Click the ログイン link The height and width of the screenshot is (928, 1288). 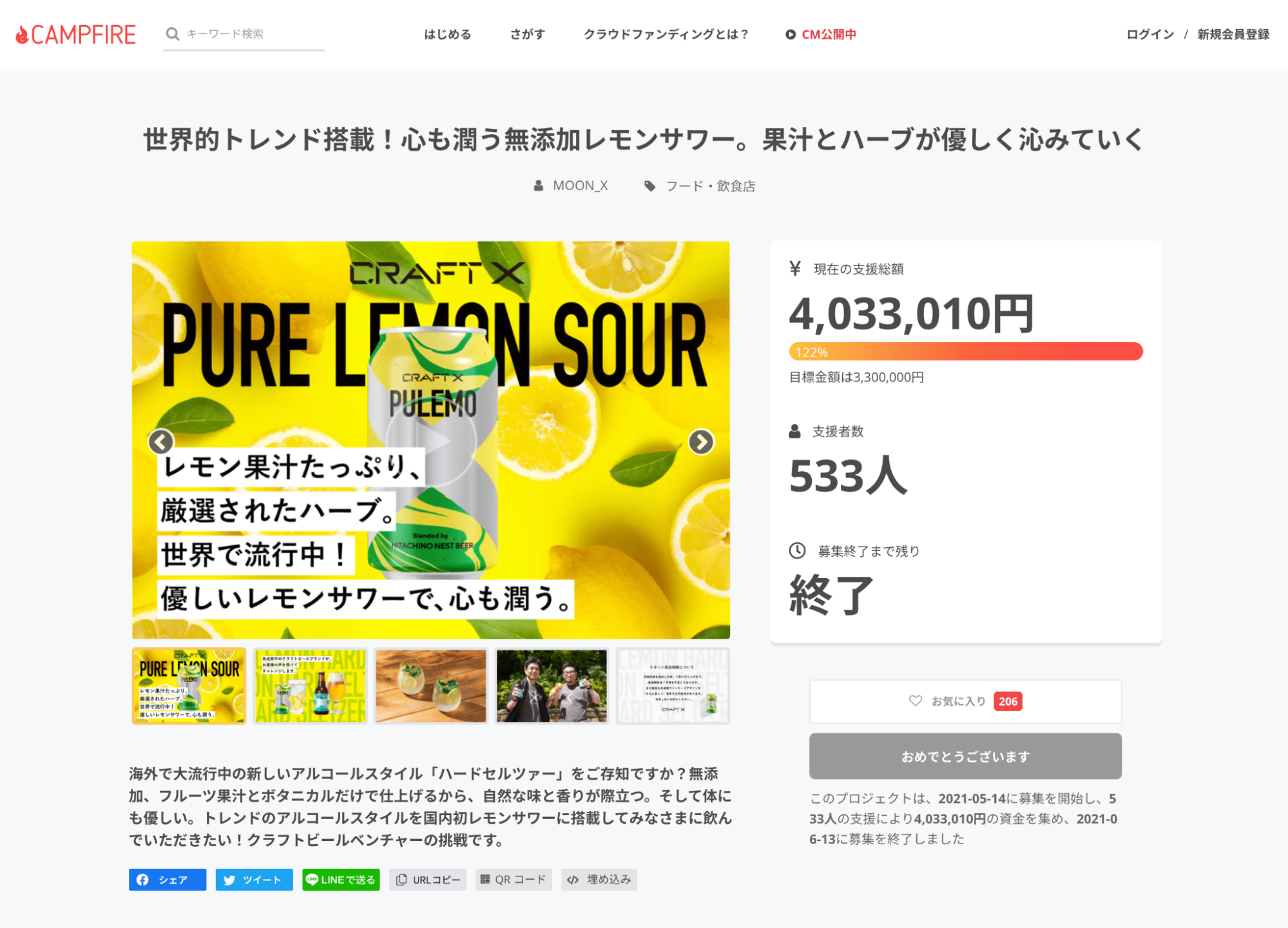(x=1150, y=34)
